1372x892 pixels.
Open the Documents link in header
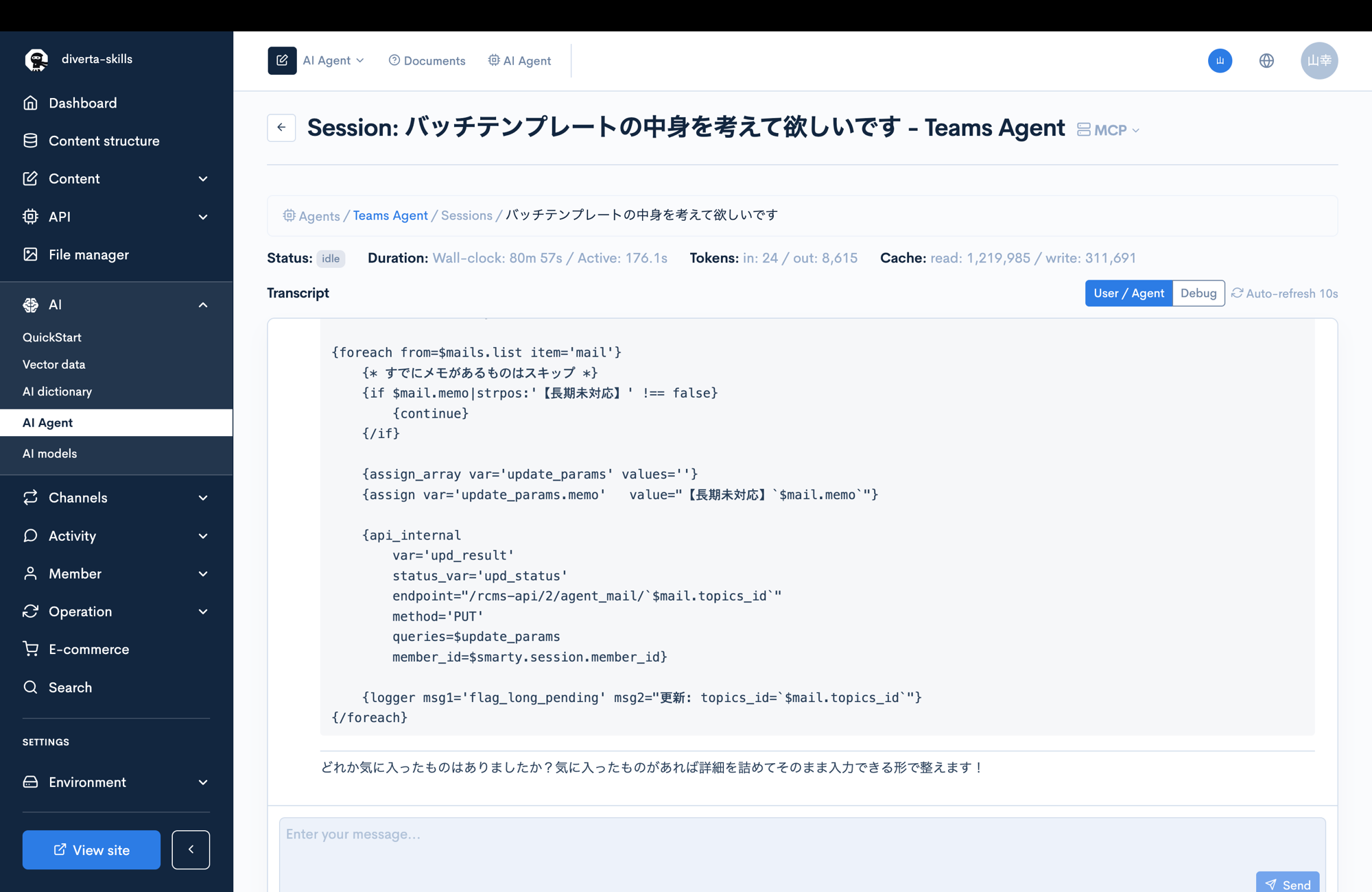tap(427, 60)
